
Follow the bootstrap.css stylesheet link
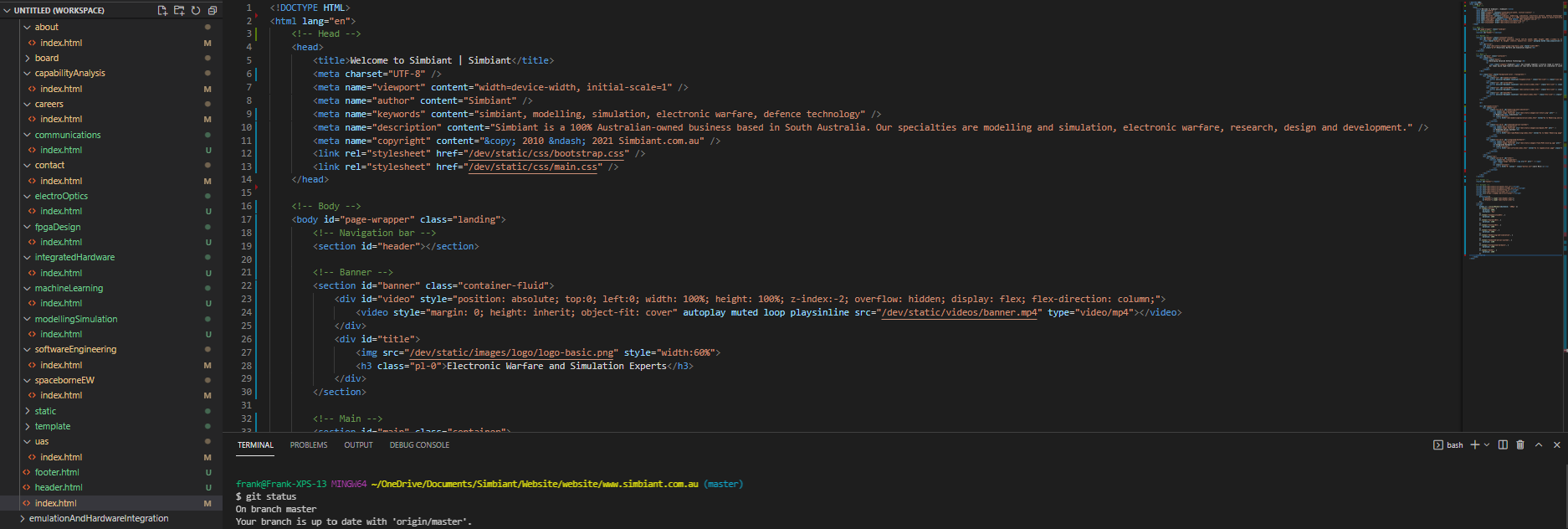[547, 154]
